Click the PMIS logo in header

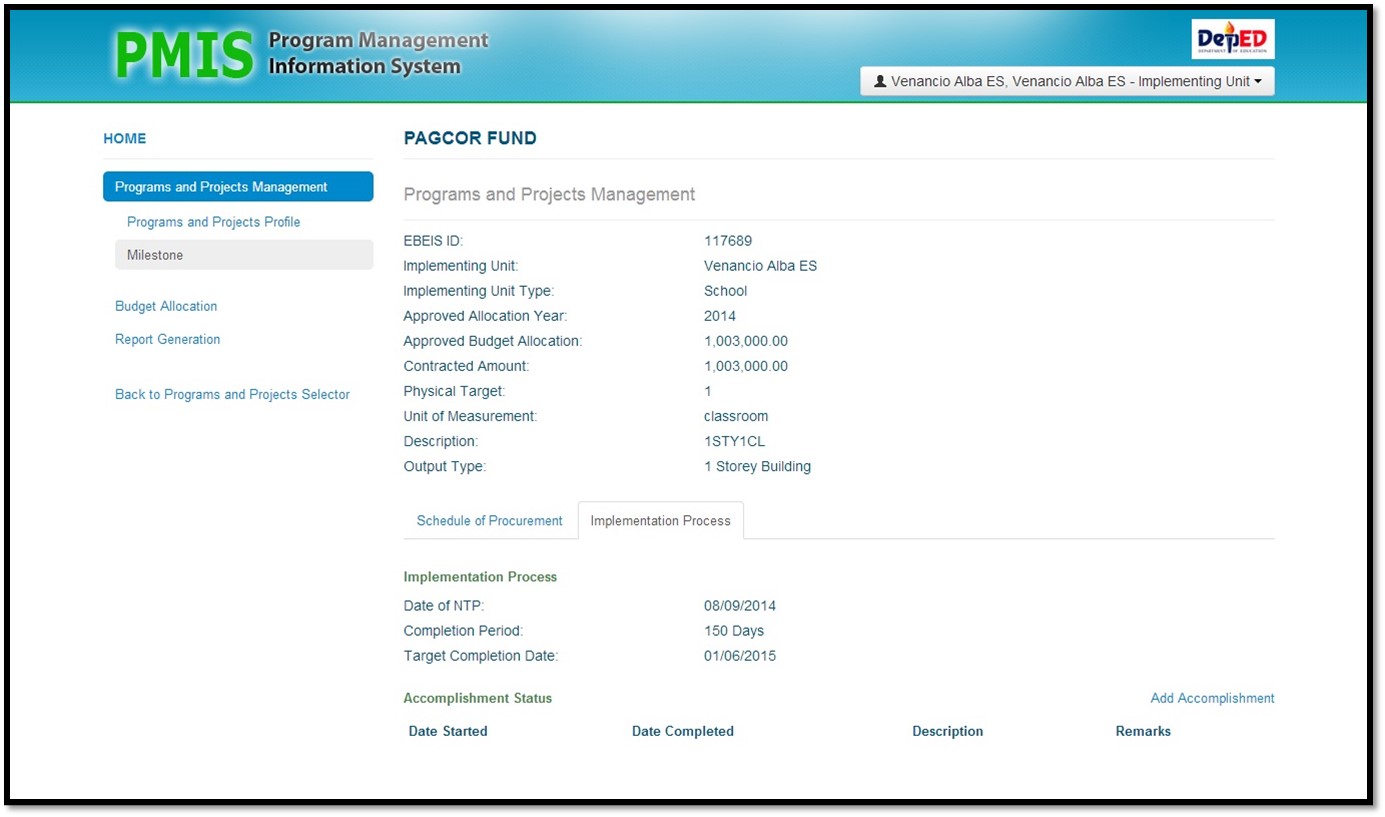(184, 55)
